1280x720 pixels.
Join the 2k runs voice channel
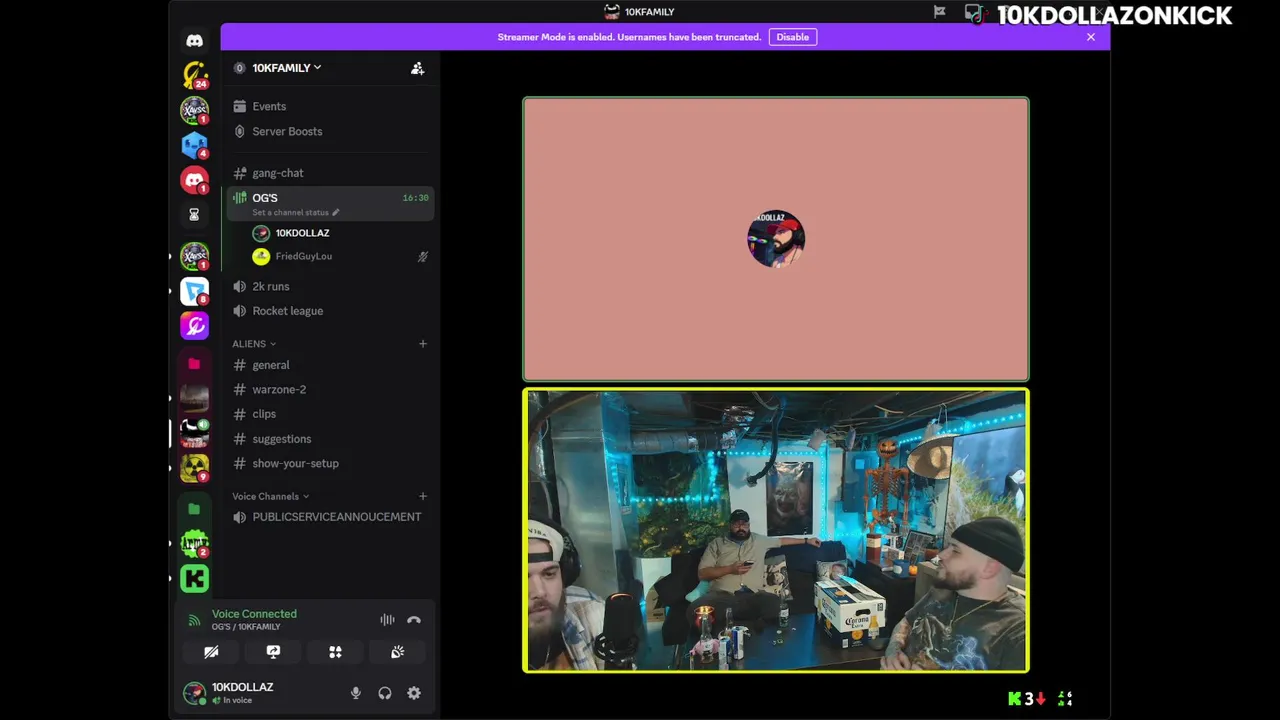(x=330, y=286)
